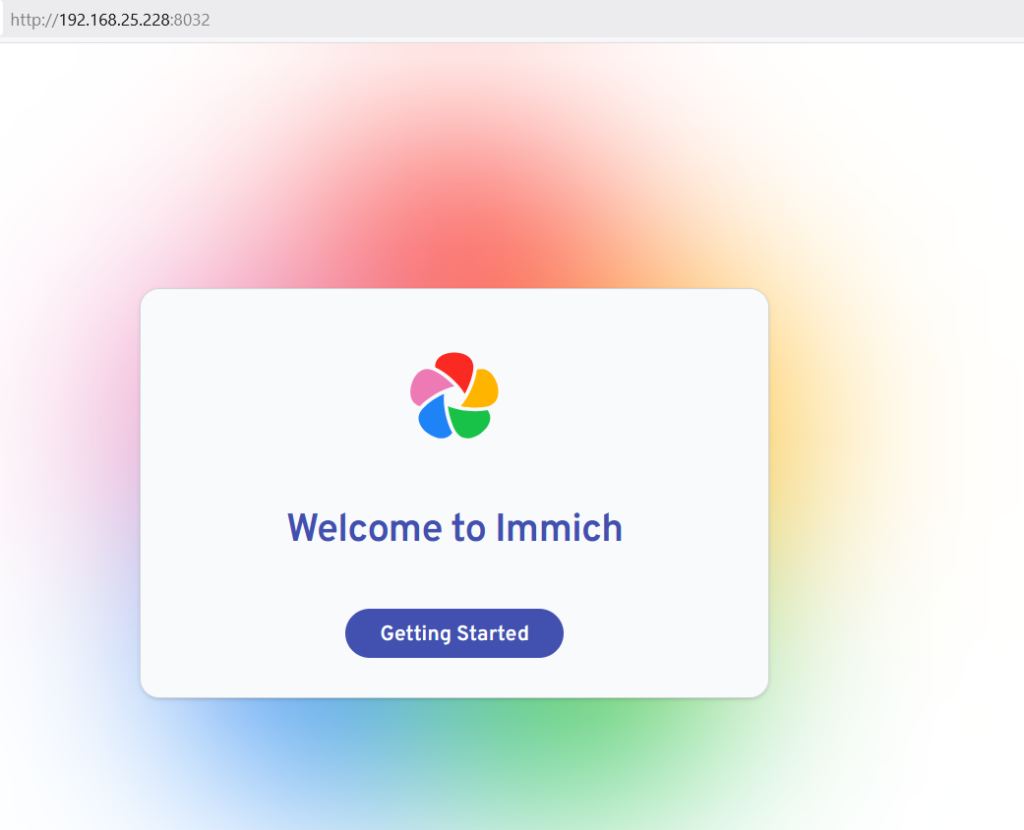The image size is (1024, 830).
Task: Click the green petal of Immich logo
Action: [x=470, y=422]
